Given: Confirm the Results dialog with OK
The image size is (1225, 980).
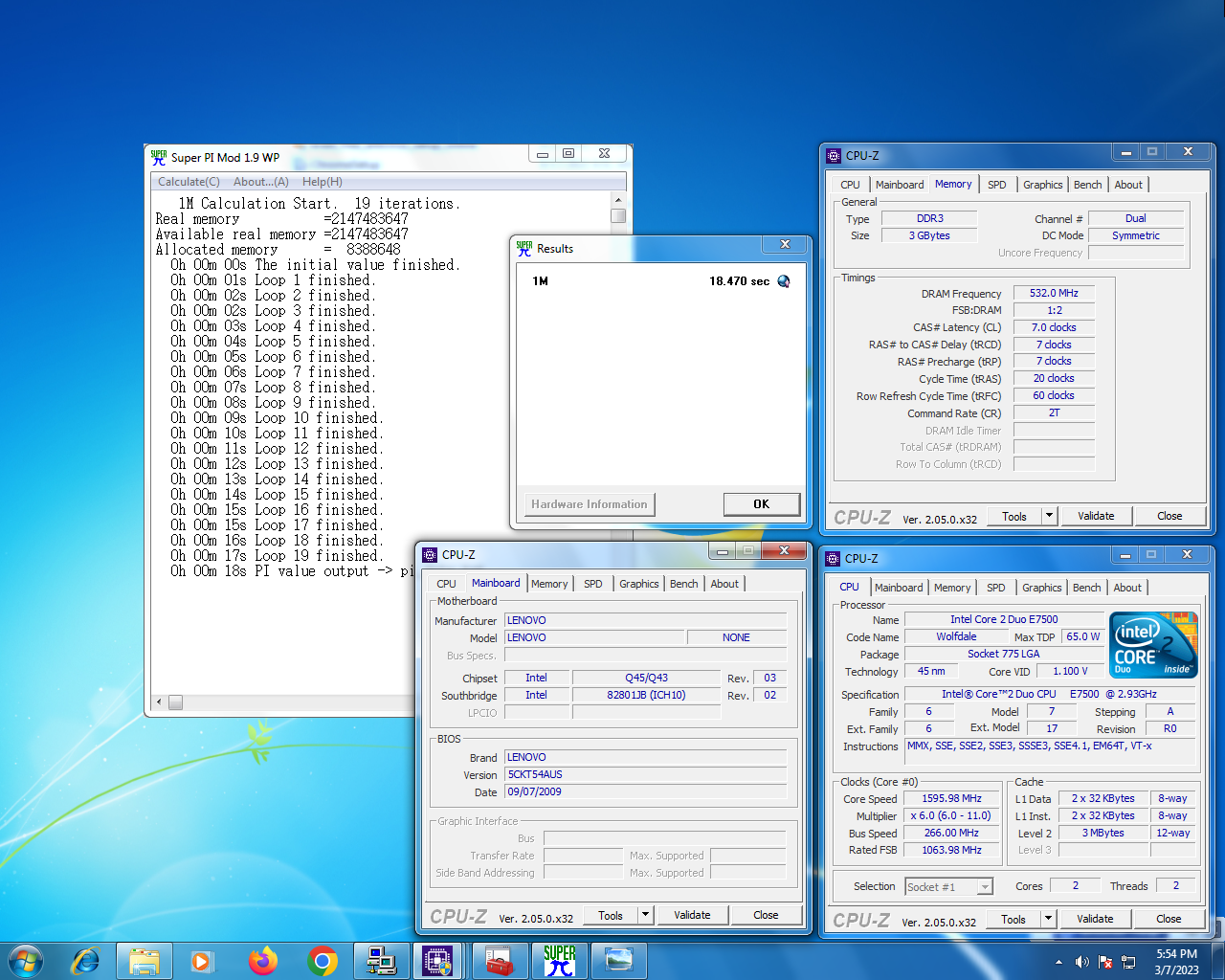Looking at the screenshot, I should point(761,504).
